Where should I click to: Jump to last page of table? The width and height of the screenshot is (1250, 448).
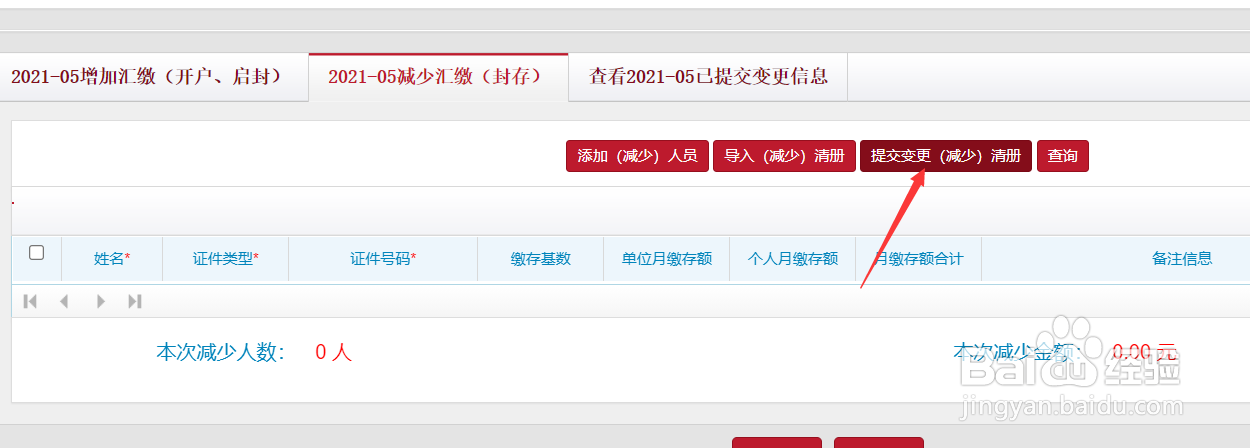[135, 301]
